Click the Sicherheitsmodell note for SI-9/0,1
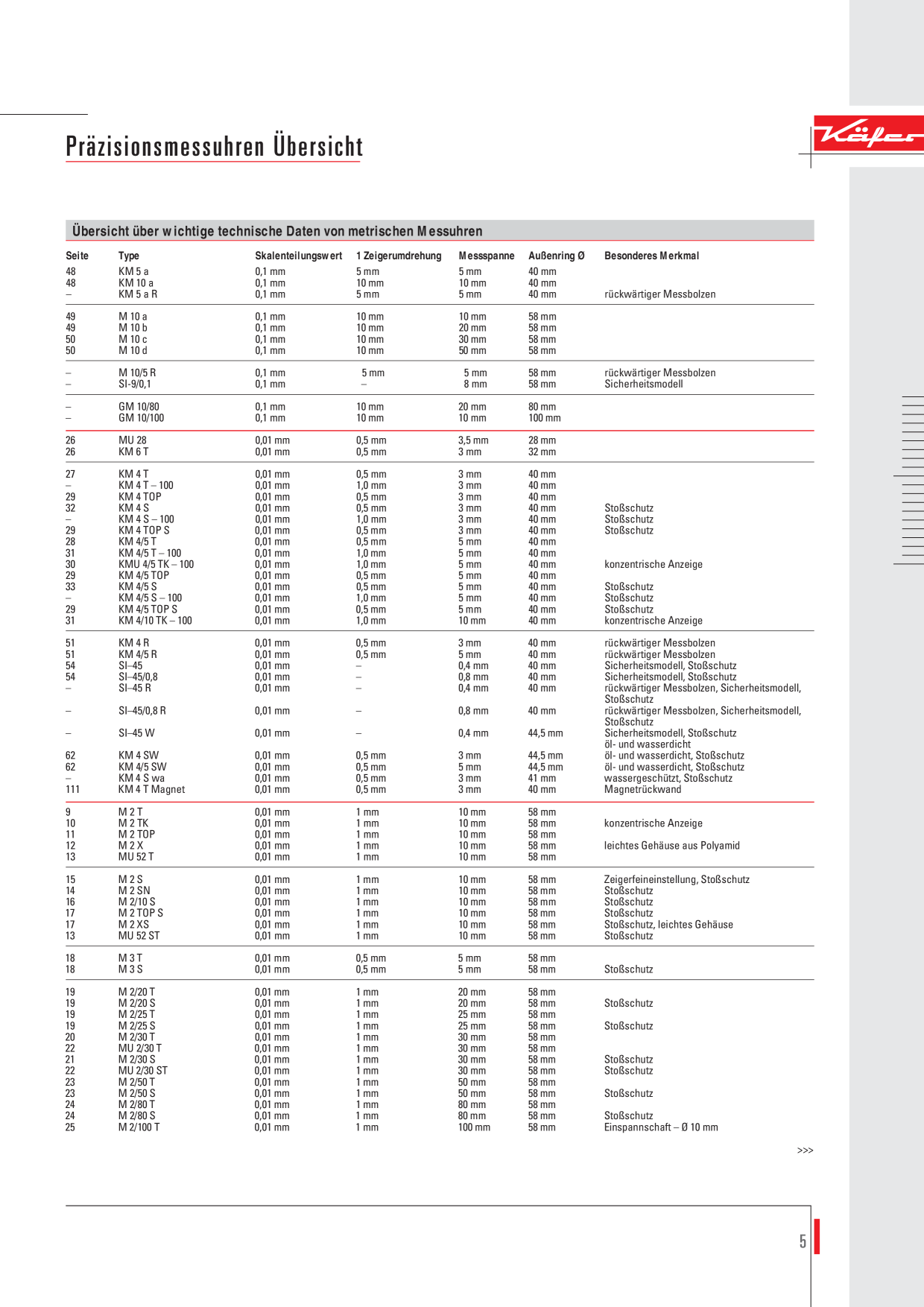The height and width of the screenshot is (1307, 924). pos(644,384)
